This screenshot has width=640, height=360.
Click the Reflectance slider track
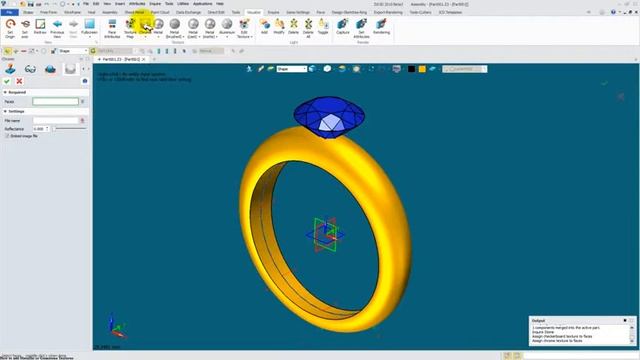(70, 129)
